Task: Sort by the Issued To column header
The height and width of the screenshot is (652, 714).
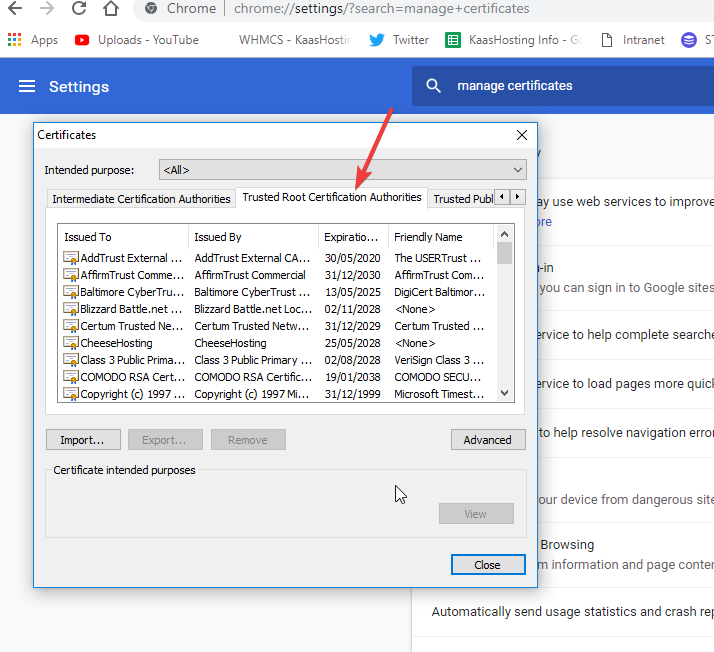Action: tap(122, 237)
